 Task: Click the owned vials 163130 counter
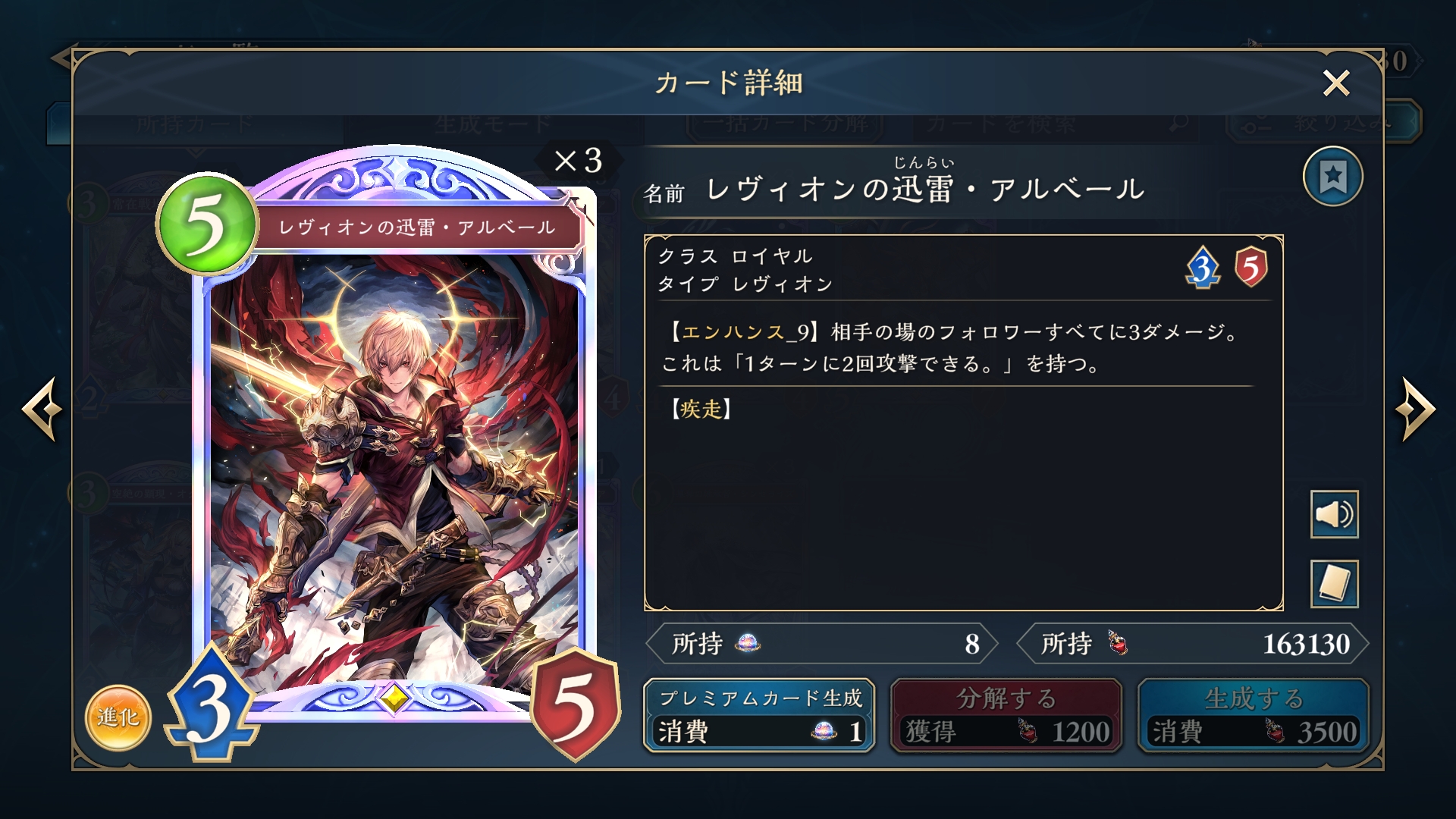click(1193, 644)
